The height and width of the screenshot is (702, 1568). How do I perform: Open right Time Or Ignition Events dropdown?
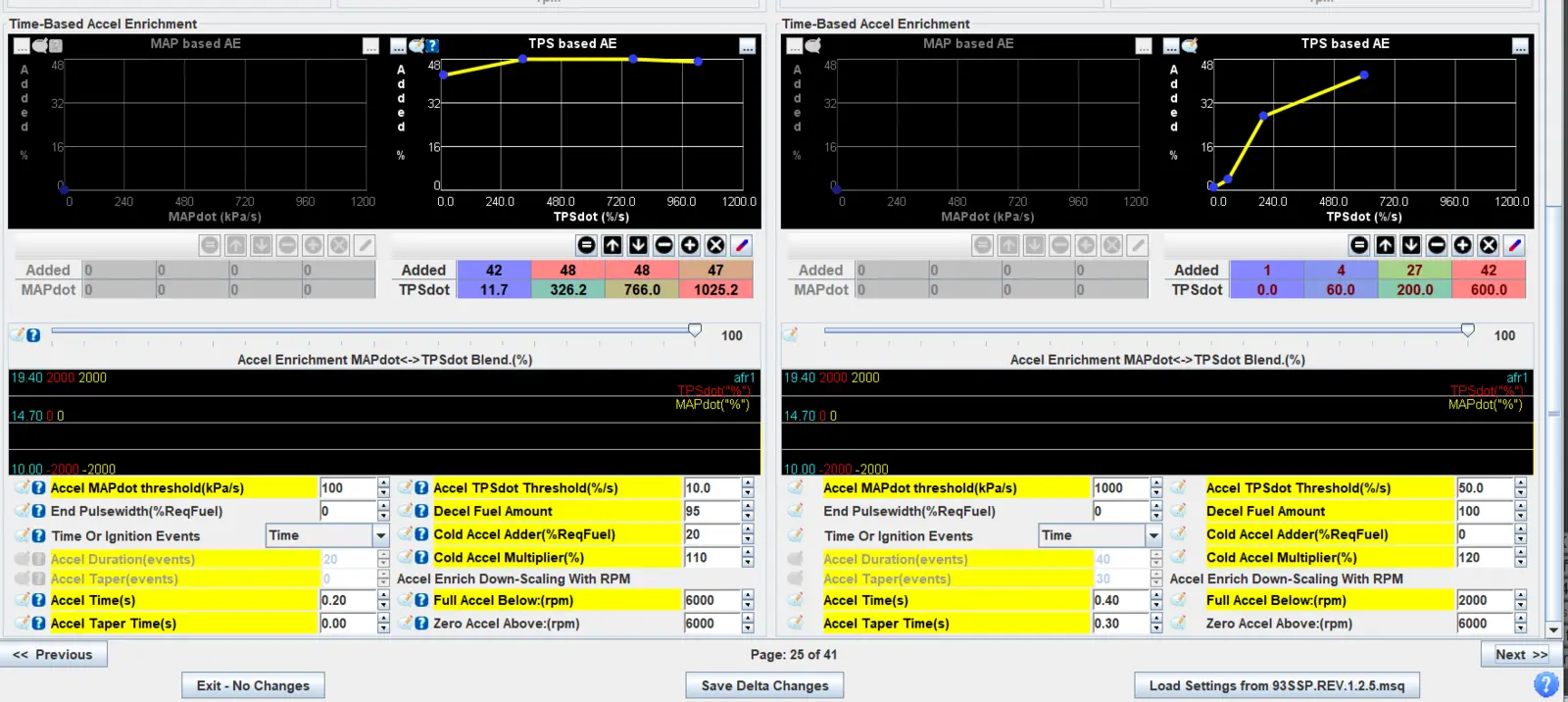(x=1154, y=535)
